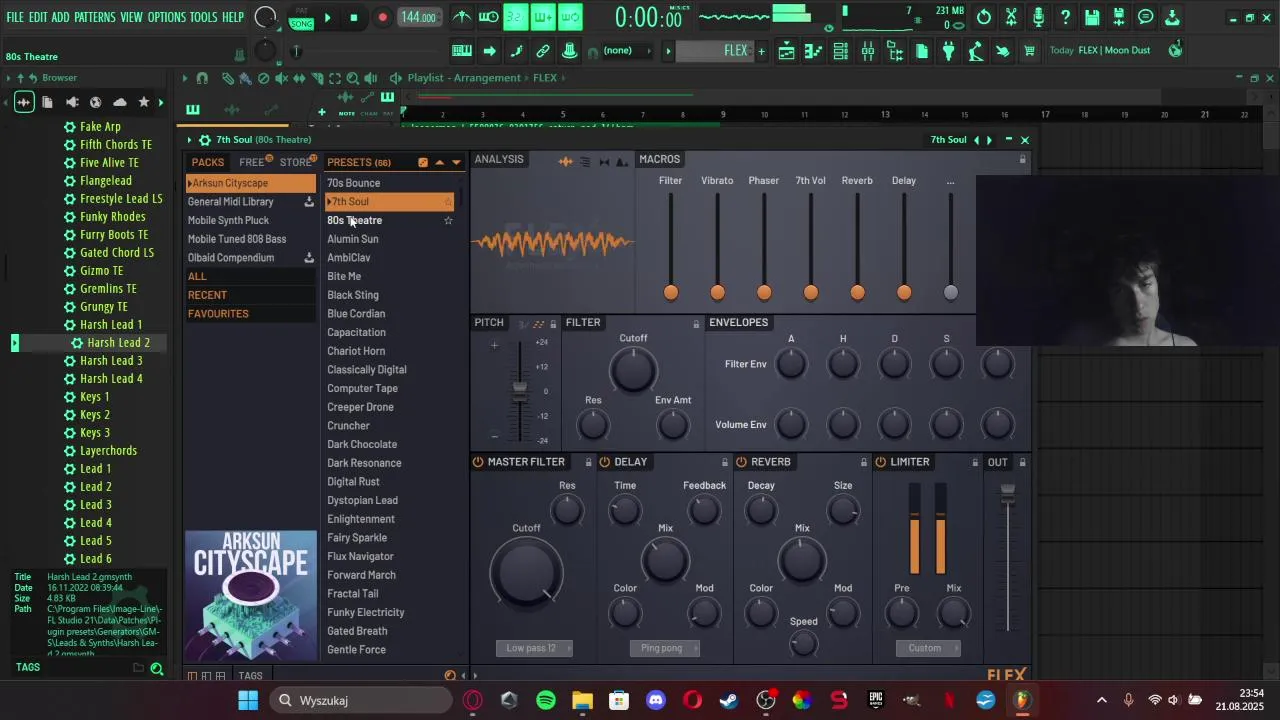1280x720 pixels.
Task: Open the TOOLS menu
Action: [203, 17]
